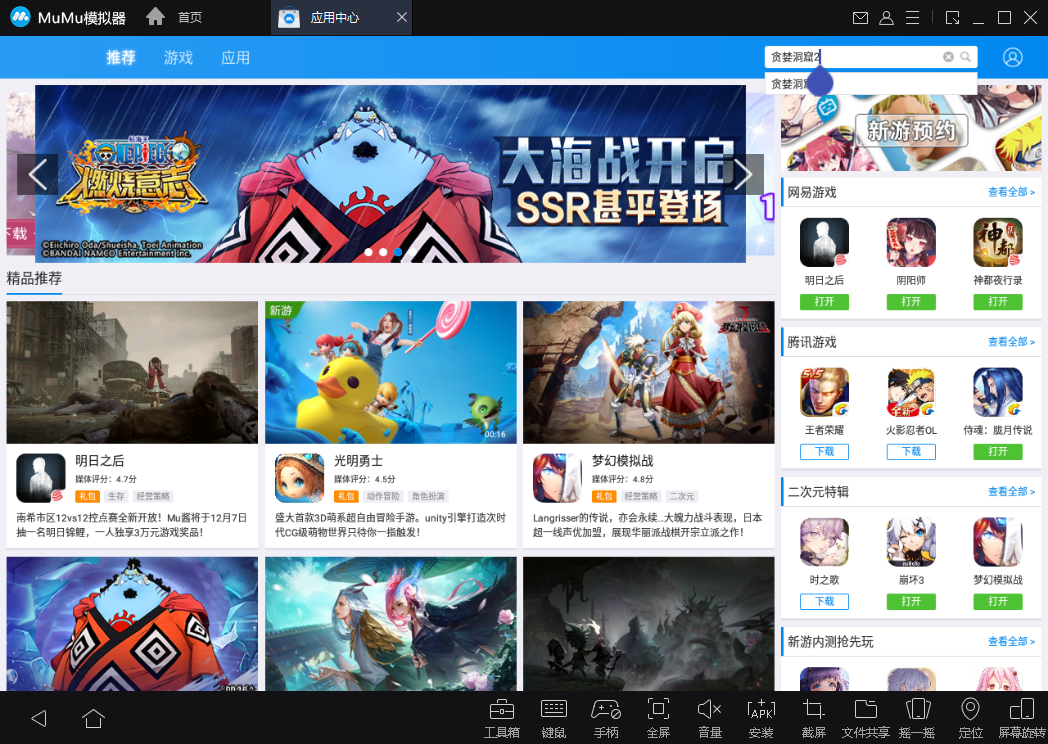This screenshot has width=1048, height=744.
Task: Click 下载 under 王者荣耀
Action: (x=824, y=452)
